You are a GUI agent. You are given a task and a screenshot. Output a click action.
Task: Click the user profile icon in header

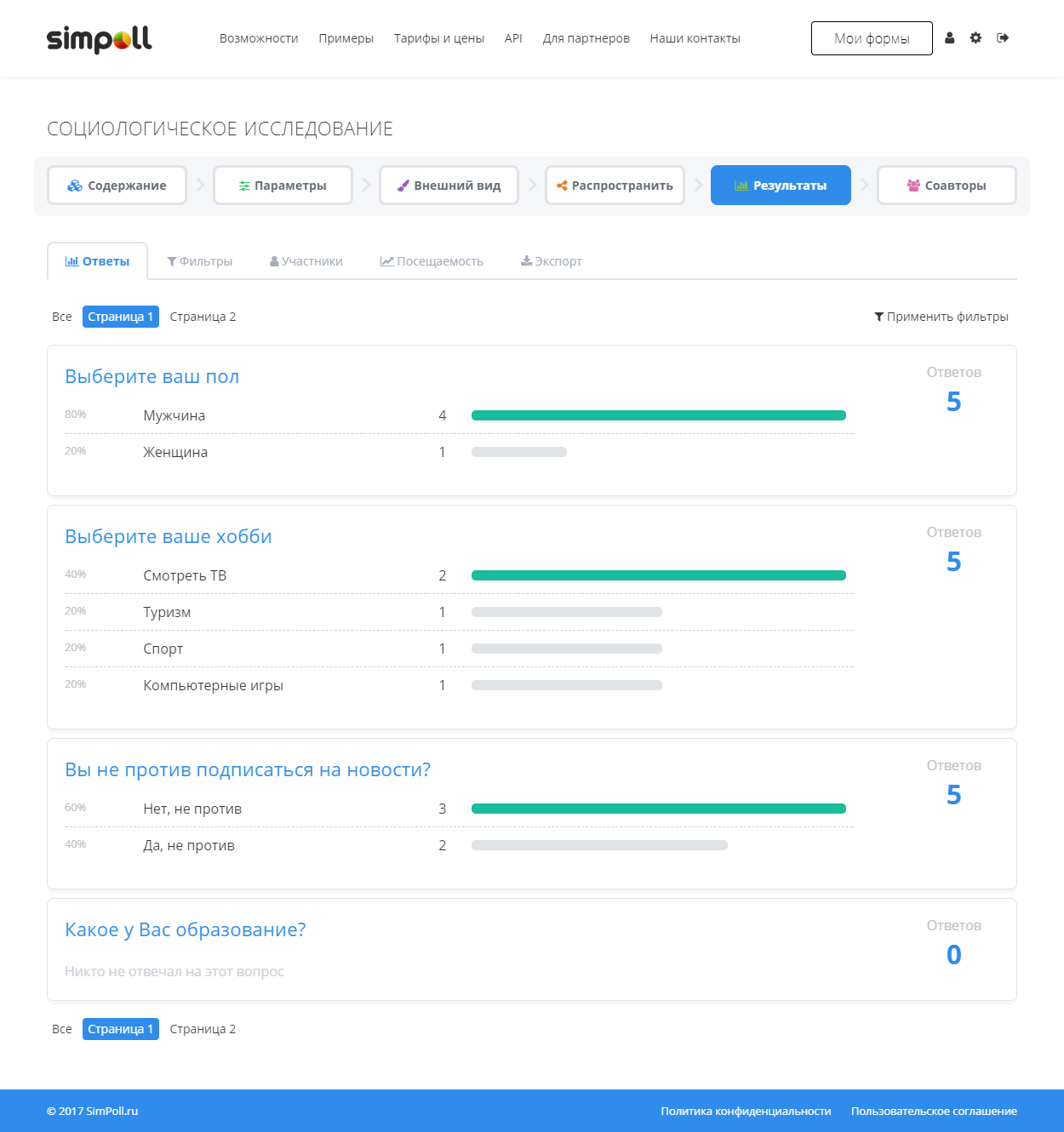coord(950,38)
